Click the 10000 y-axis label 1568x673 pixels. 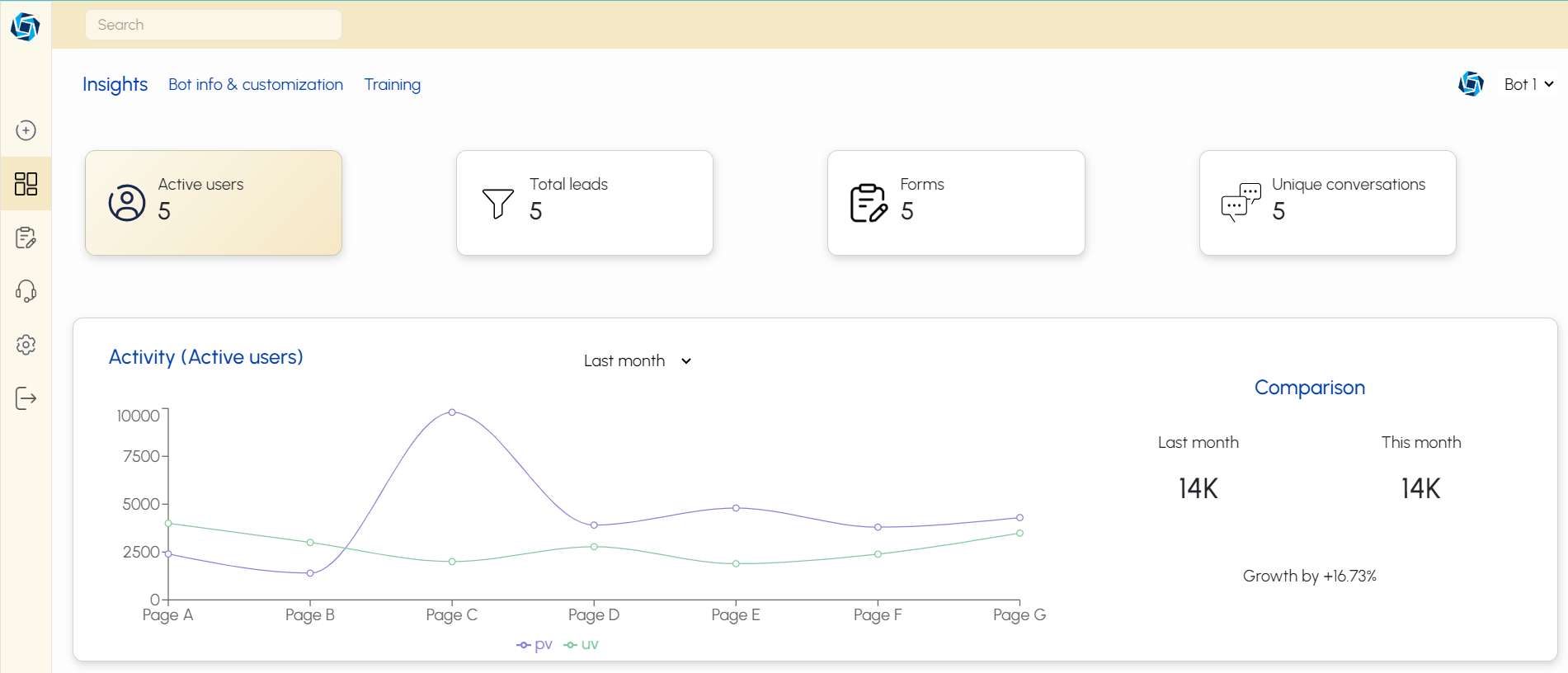138,416
